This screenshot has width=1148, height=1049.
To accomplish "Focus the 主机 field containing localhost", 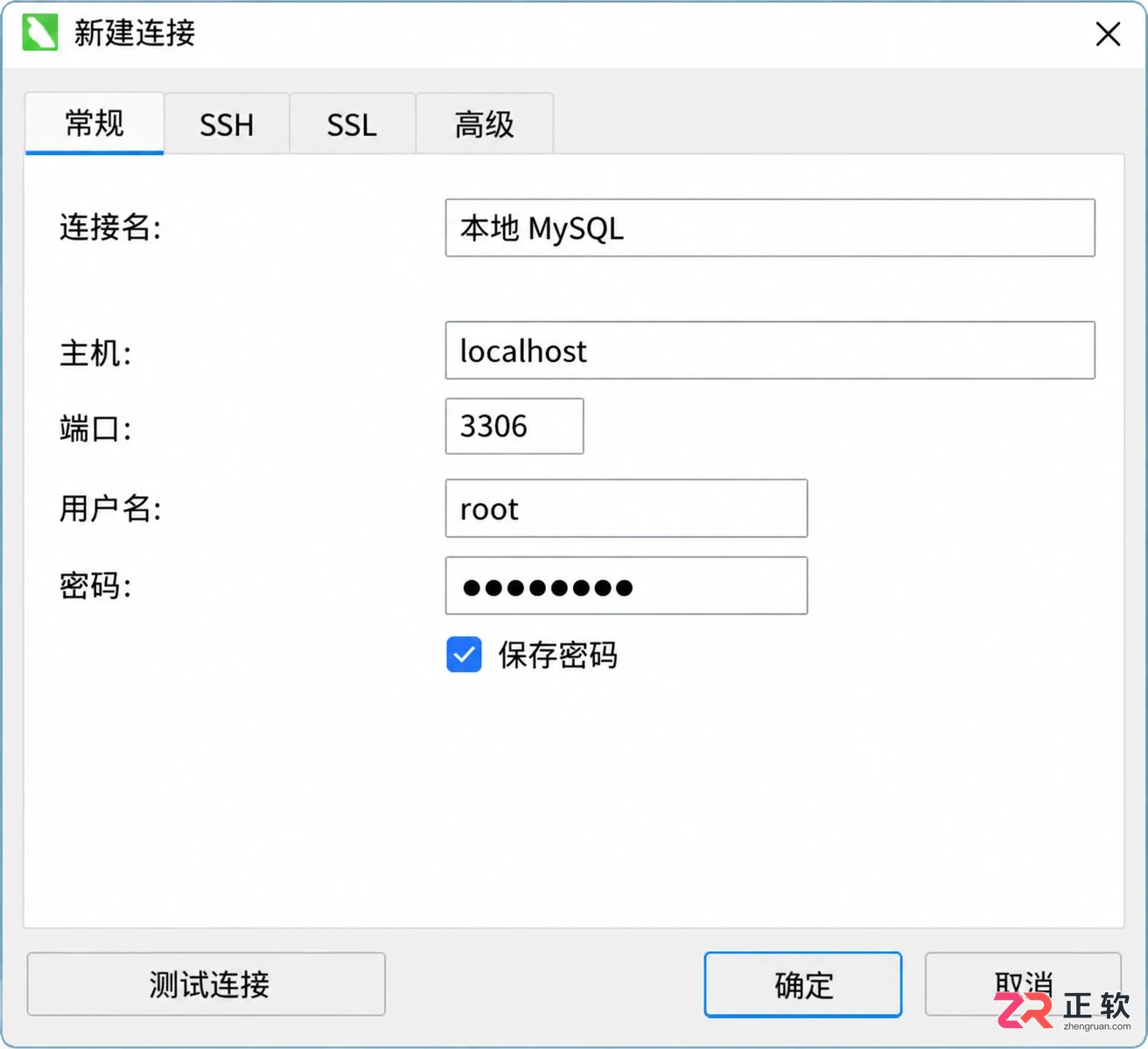I will click(770, 350).
